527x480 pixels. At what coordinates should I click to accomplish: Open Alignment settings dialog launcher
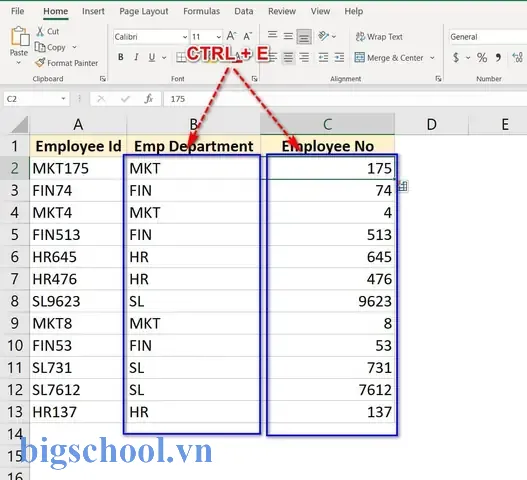coord(438,79)
